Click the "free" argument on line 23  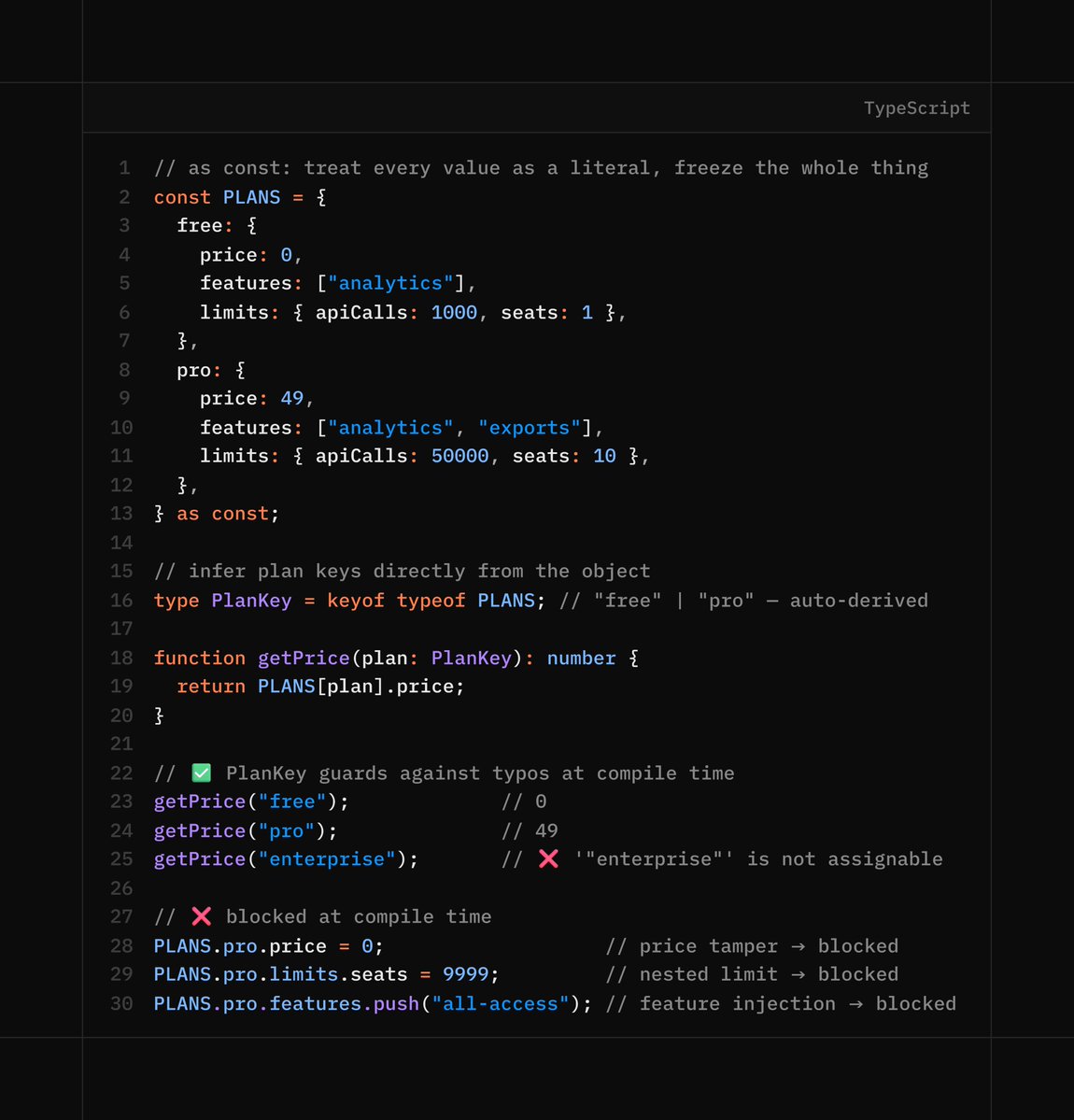pos(292,802)
